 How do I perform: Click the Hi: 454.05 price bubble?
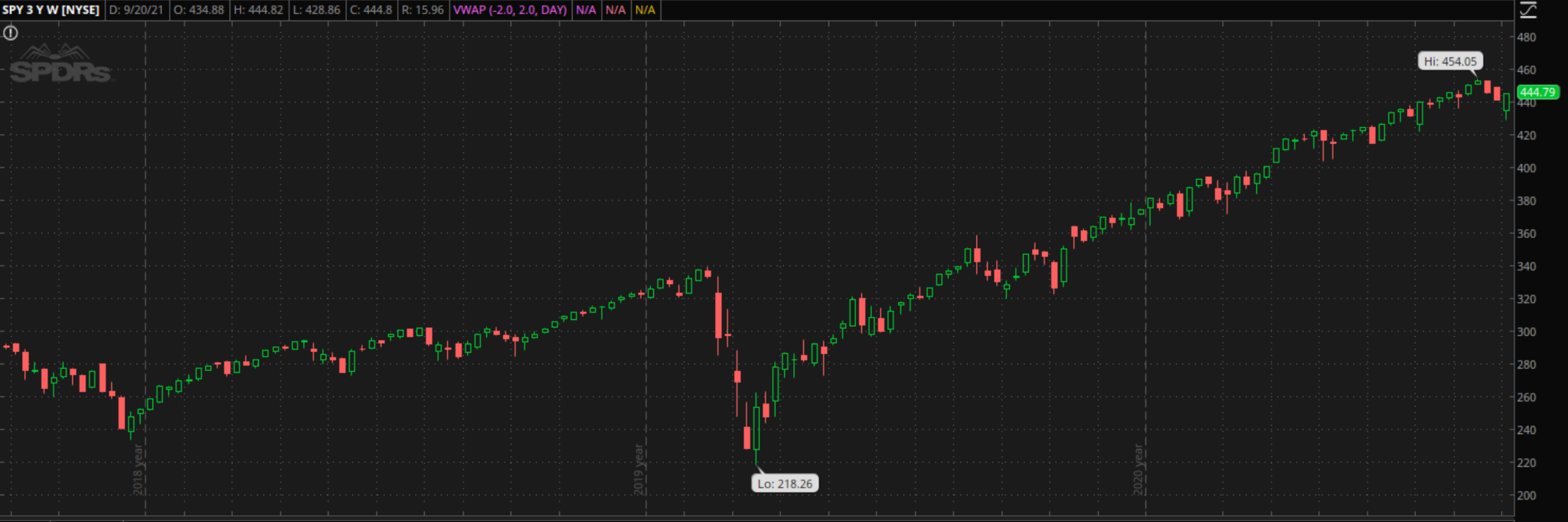point(1450,61)
